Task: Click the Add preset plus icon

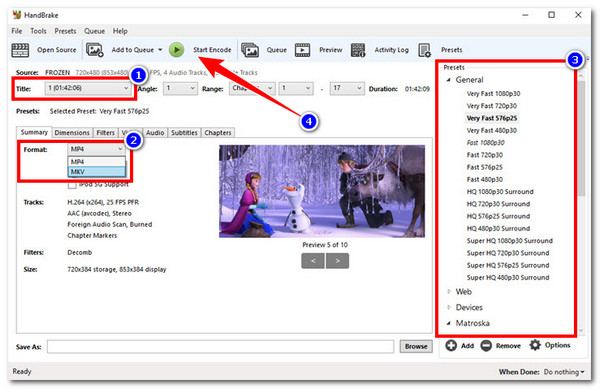Action: [451, 345]
